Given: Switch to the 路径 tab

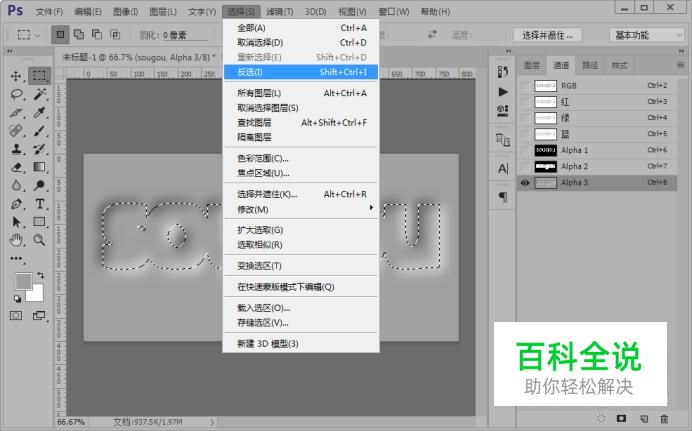Looking at the screenshot, I should click(x=590, y=66).
